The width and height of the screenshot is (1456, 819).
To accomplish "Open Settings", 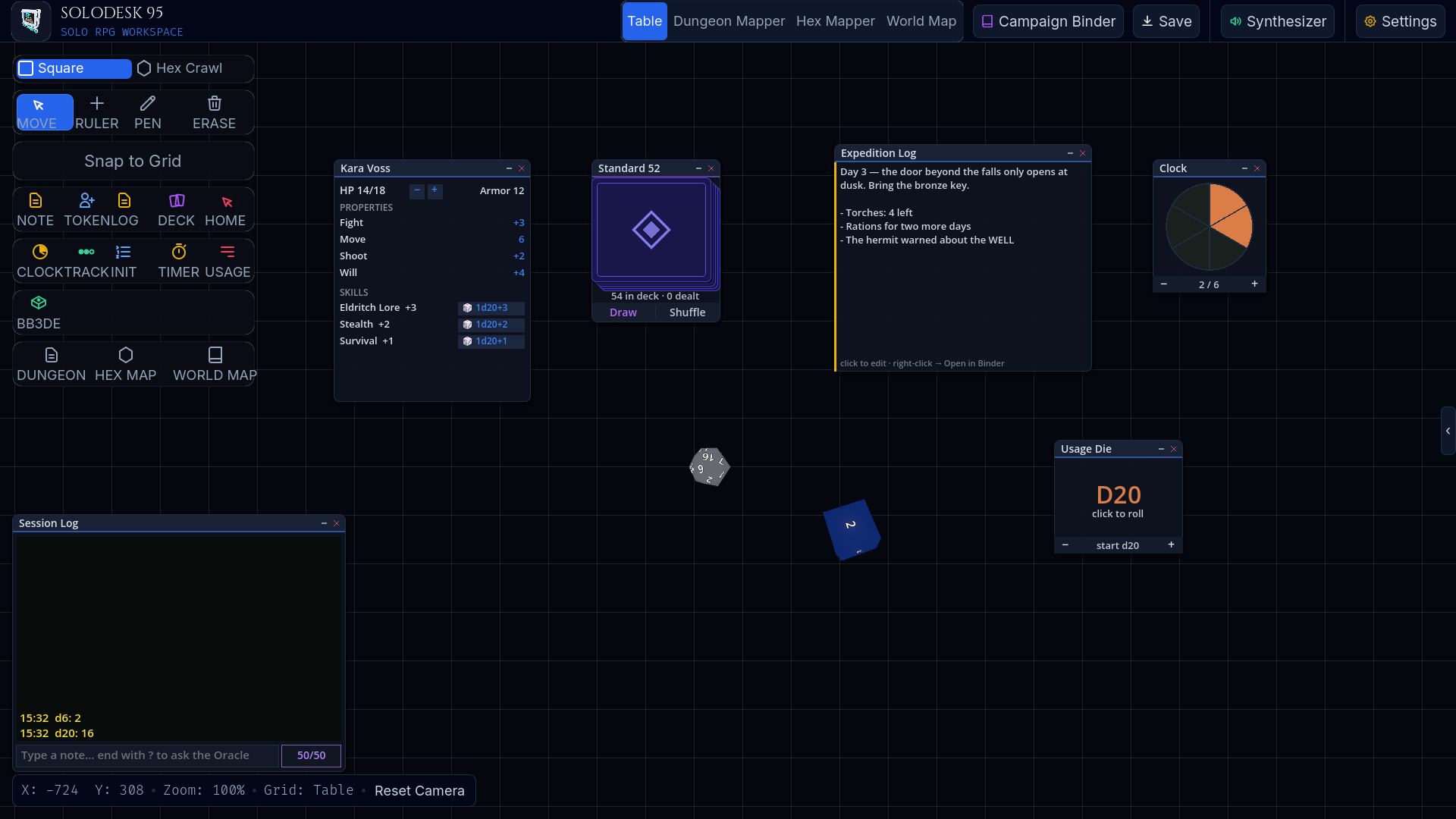I will [1401, 21].
